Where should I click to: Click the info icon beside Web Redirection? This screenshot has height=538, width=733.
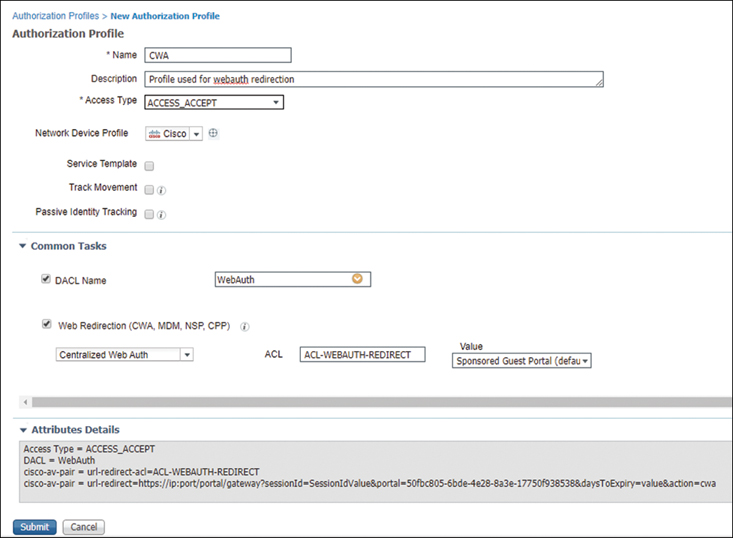(246, 325)
